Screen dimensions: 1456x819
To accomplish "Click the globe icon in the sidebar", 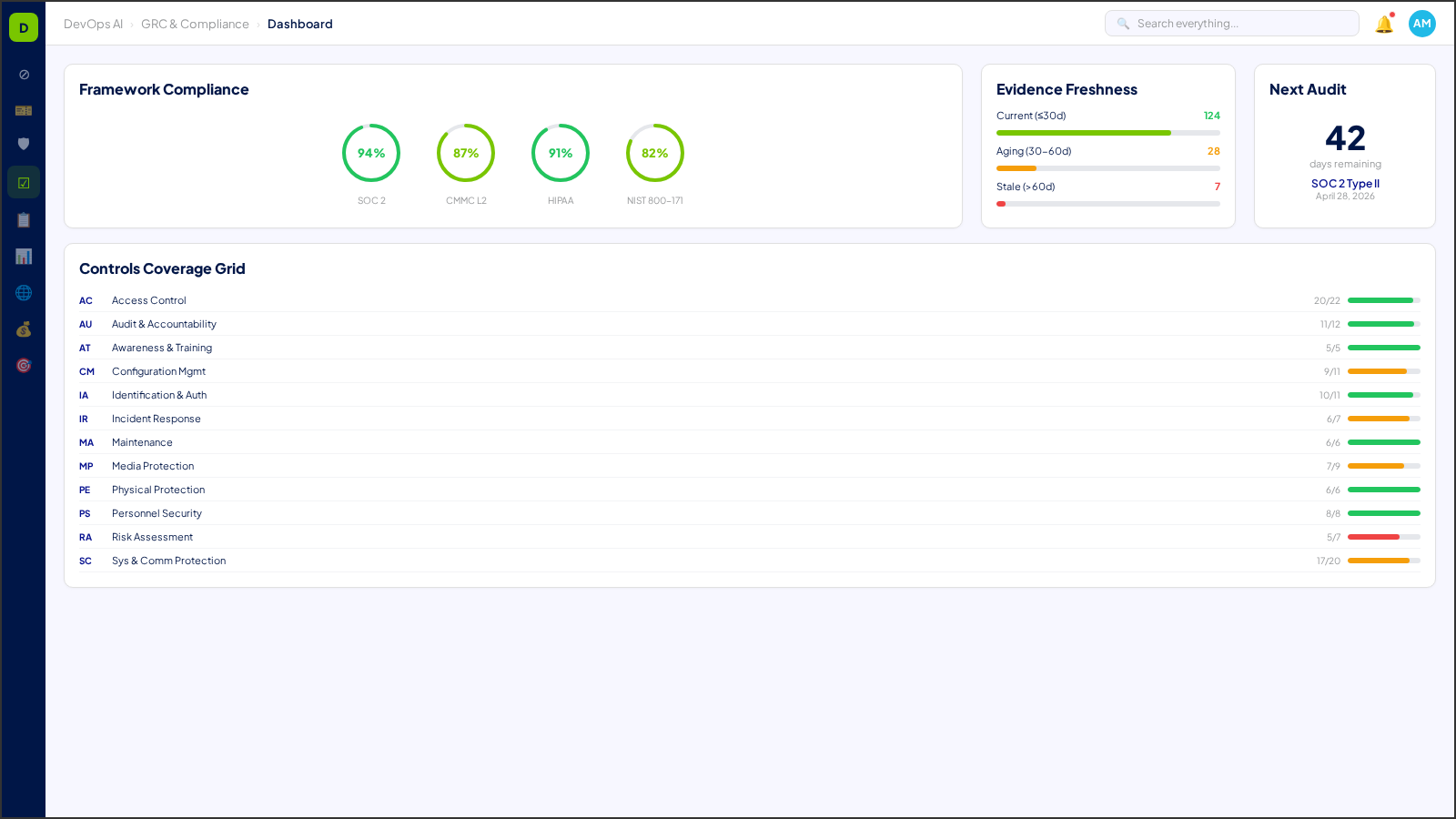I will coord(23,292).
